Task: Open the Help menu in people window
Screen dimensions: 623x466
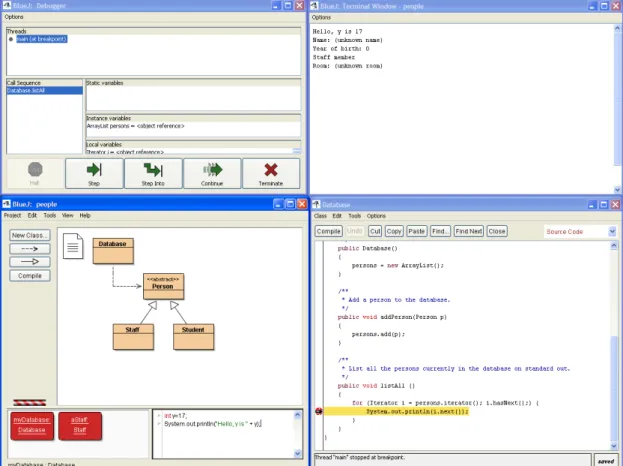Action: (x=85, y=215)
